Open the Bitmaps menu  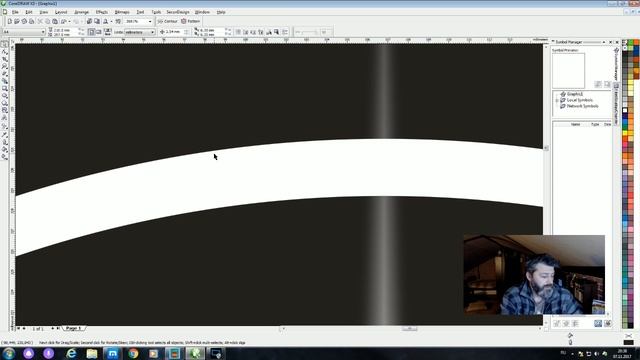(x=122, y=12)
